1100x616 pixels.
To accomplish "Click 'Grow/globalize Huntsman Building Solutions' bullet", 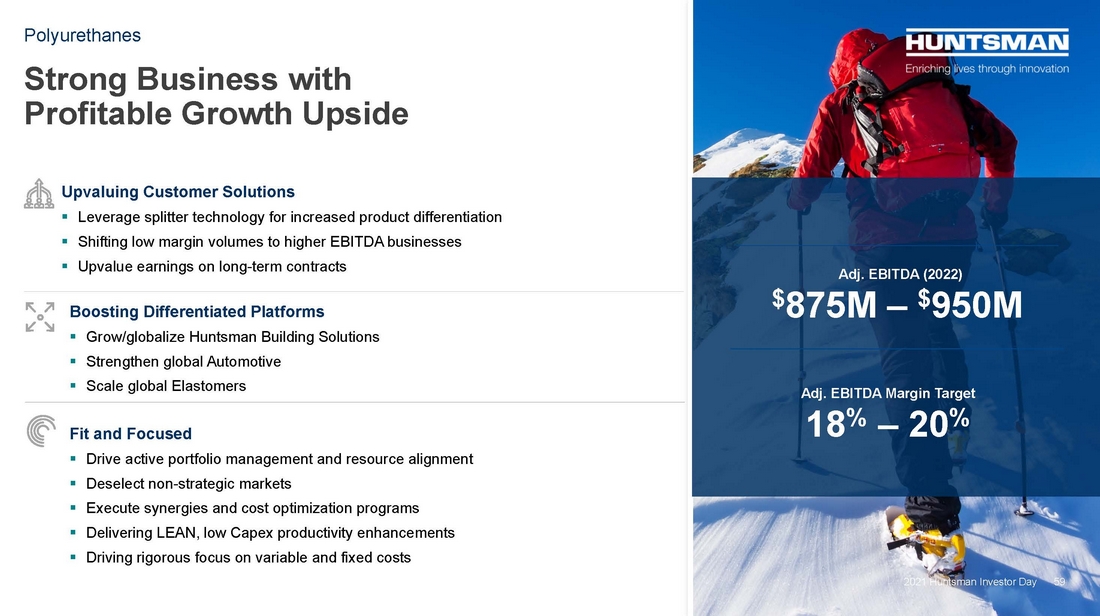I will (x=233, y=337).
